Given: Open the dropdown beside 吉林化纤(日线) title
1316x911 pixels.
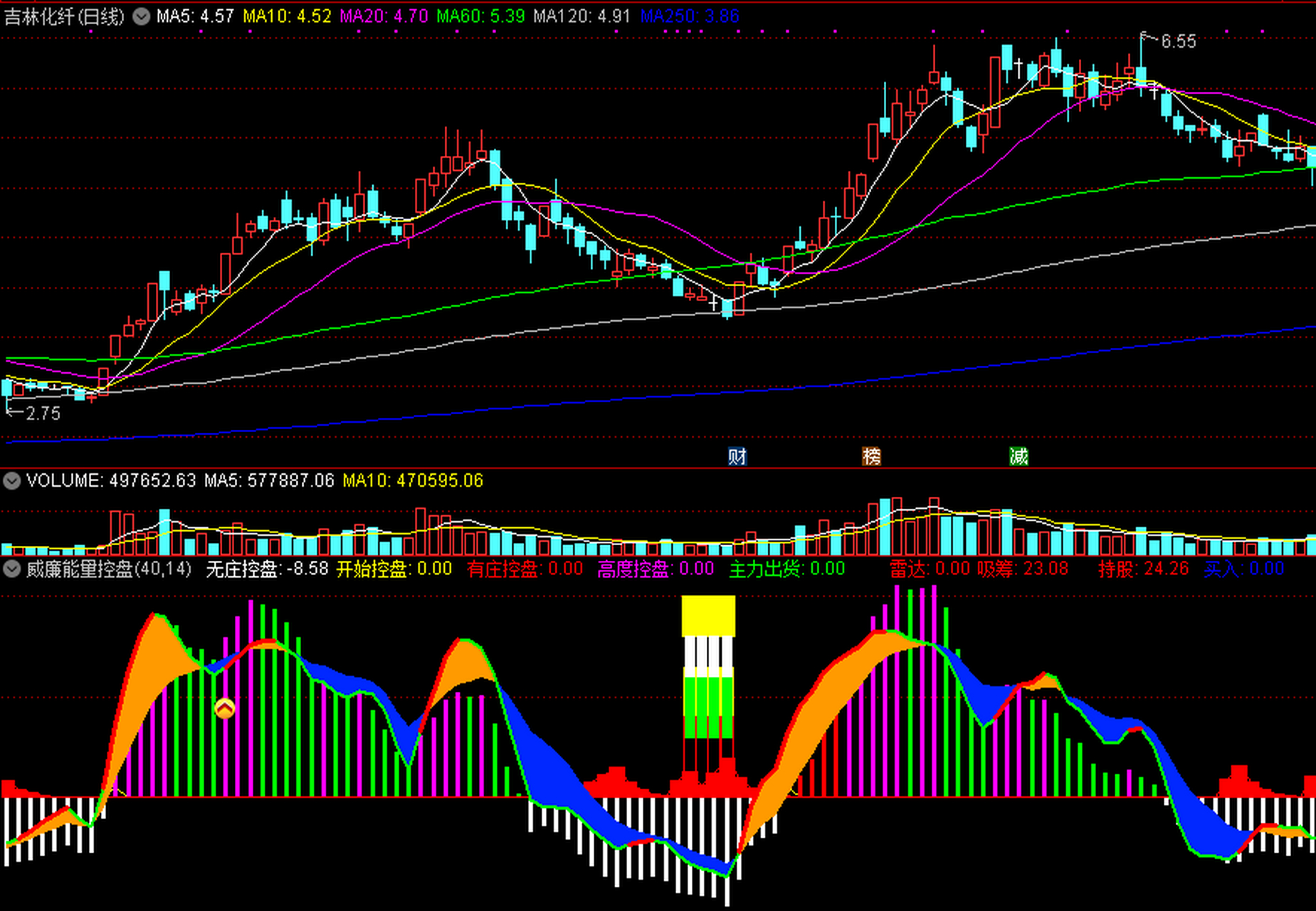Looking at the screenshot, I should coord(142,16).
